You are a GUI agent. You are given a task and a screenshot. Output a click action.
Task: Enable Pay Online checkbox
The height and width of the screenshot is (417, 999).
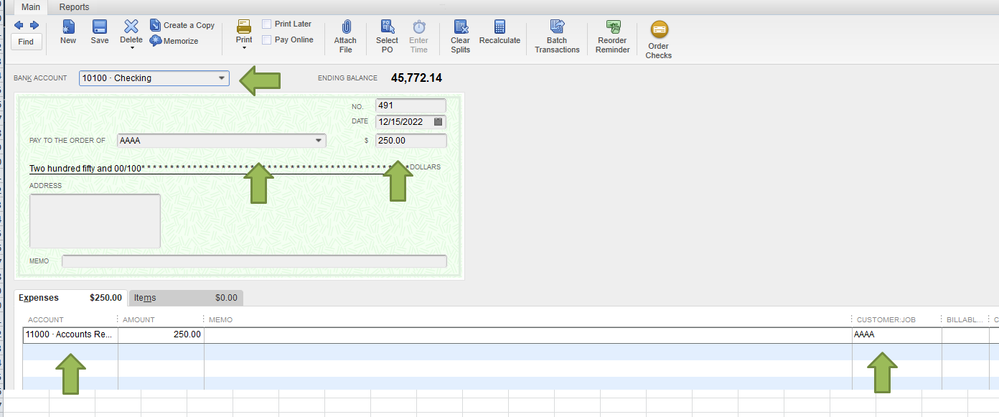[266, 39]
